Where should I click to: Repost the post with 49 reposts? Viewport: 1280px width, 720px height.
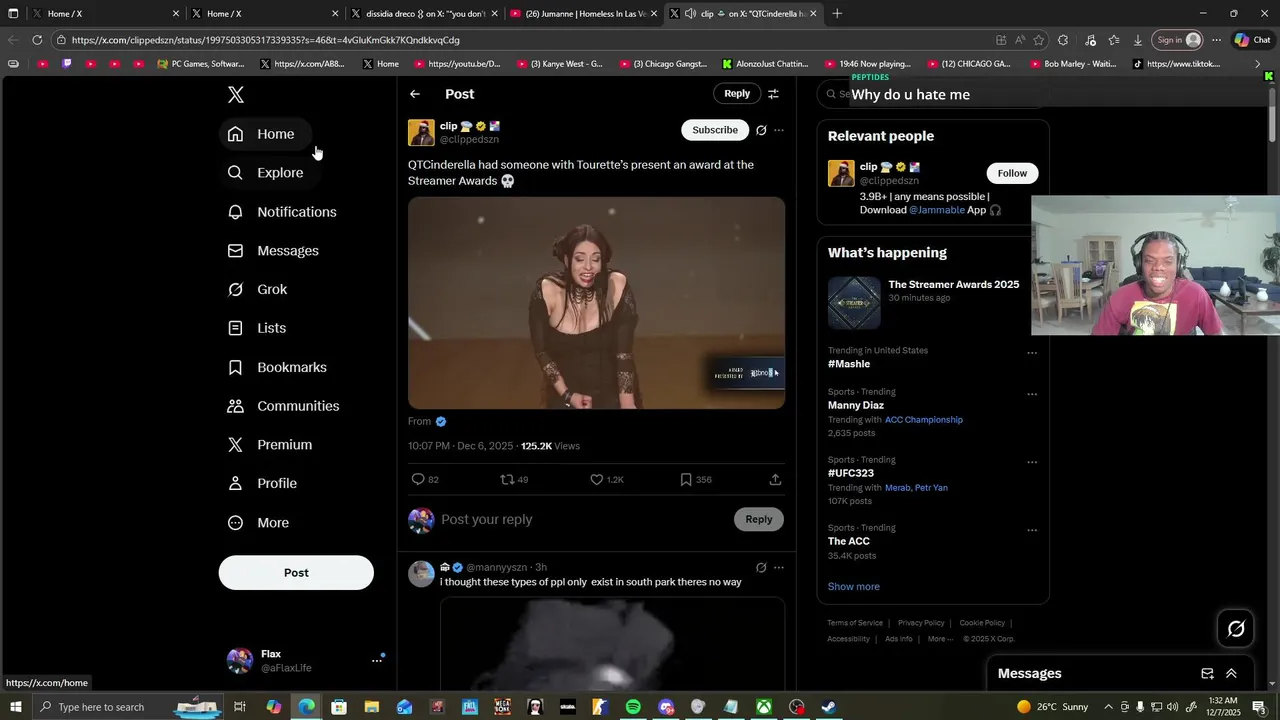pyautogui.click(x=507, y=480)
